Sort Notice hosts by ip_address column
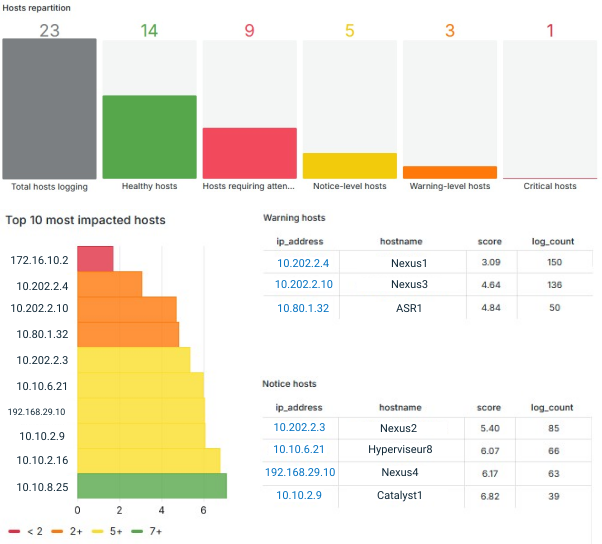The height and width of the screenshot is (544, 602). (300, 408)
